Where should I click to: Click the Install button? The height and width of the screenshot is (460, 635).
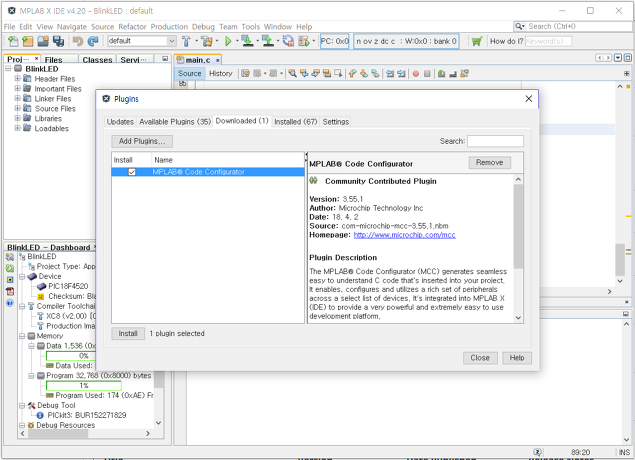(x=128, y=334)
